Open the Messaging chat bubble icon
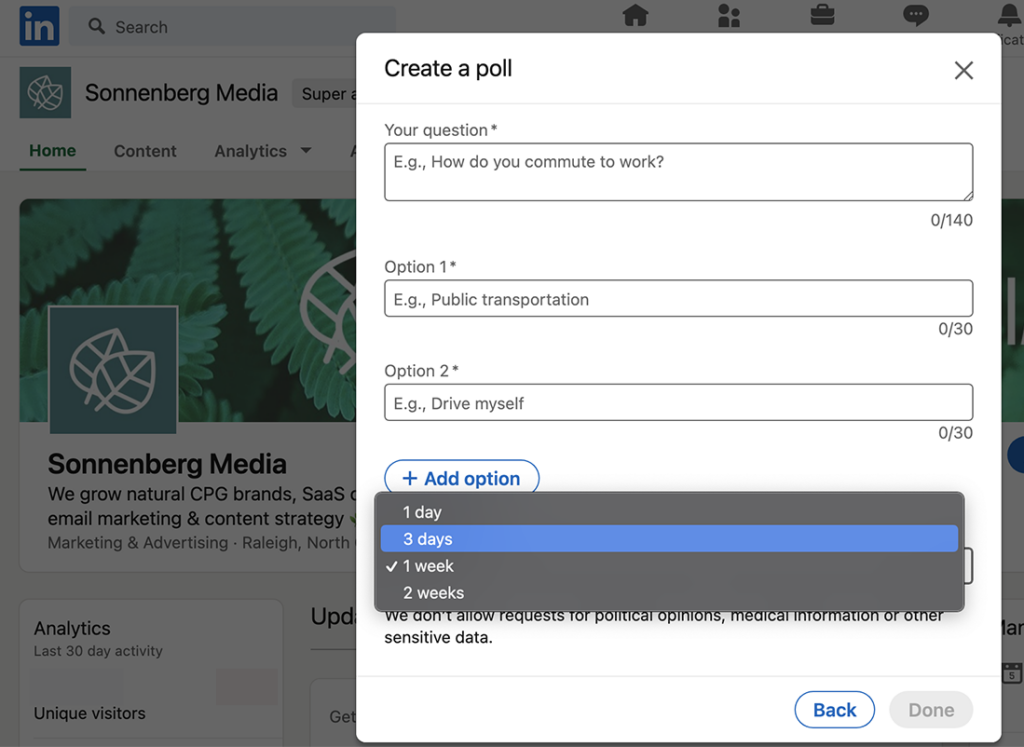The height and width of the screenshot is (747, 1024). (916, 15)
